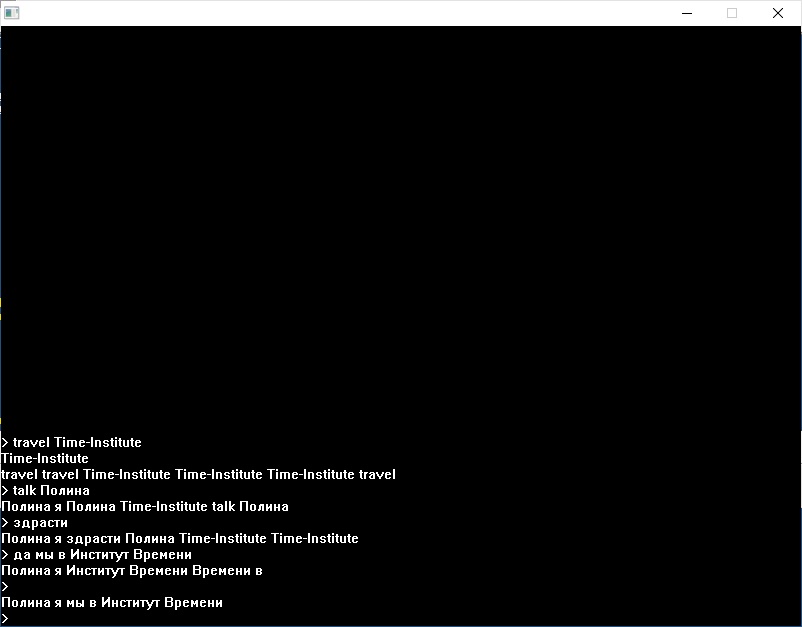Focus the bottom-most '>' input prompt
Screen dimensions: 802x627
pyautogui.click(x=5, y=618)
